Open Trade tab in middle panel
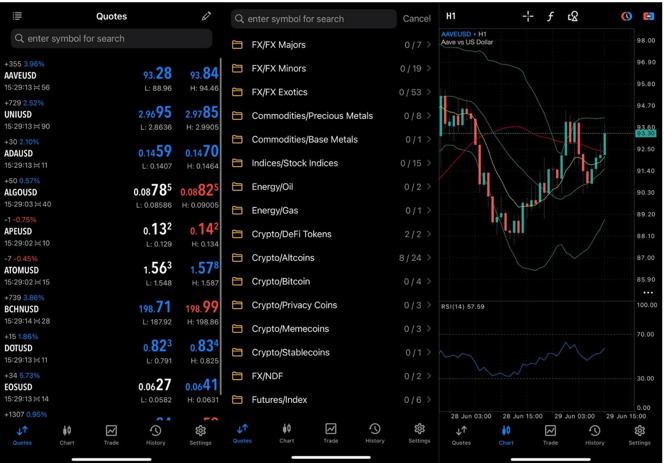664x463 pixels. click(331, 433)
